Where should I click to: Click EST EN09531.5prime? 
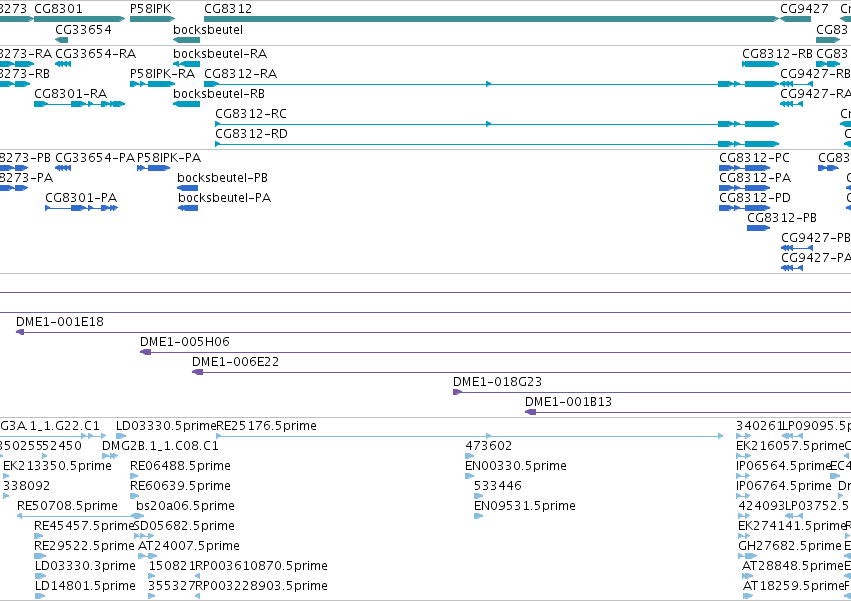point(525,507)
